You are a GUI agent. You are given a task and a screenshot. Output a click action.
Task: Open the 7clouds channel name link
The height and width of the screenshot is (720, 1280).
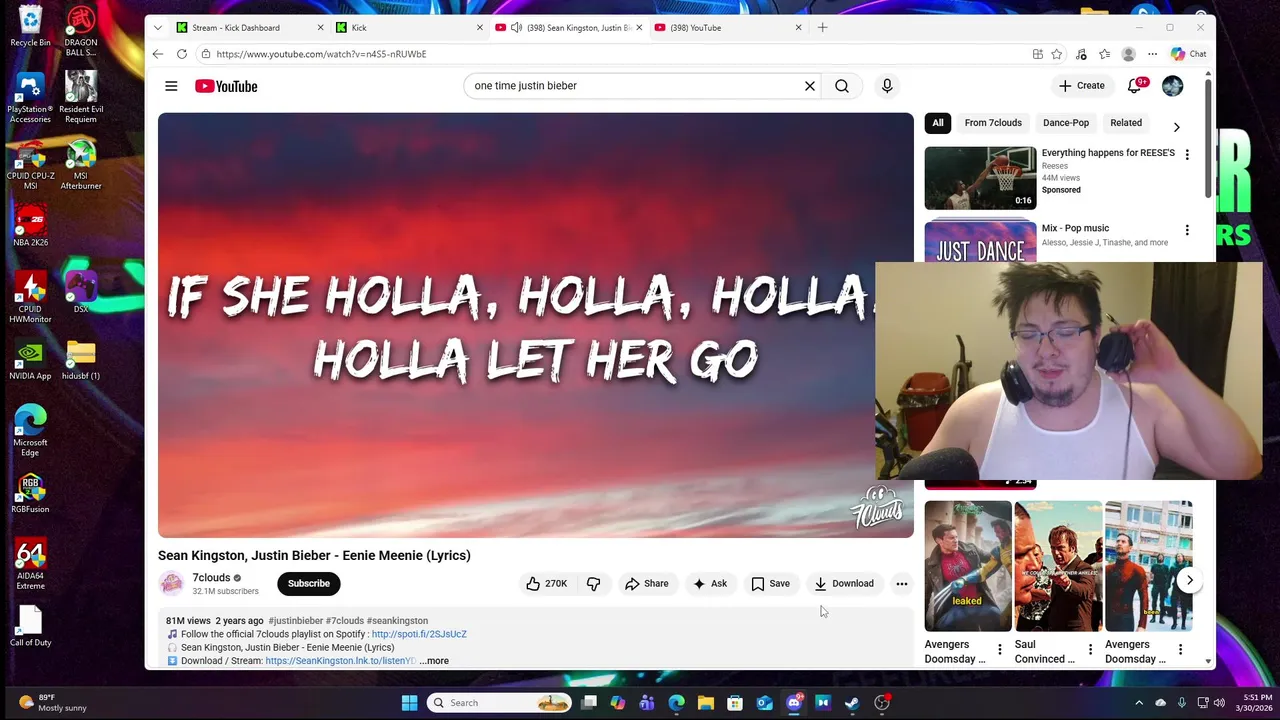(211, 578)
